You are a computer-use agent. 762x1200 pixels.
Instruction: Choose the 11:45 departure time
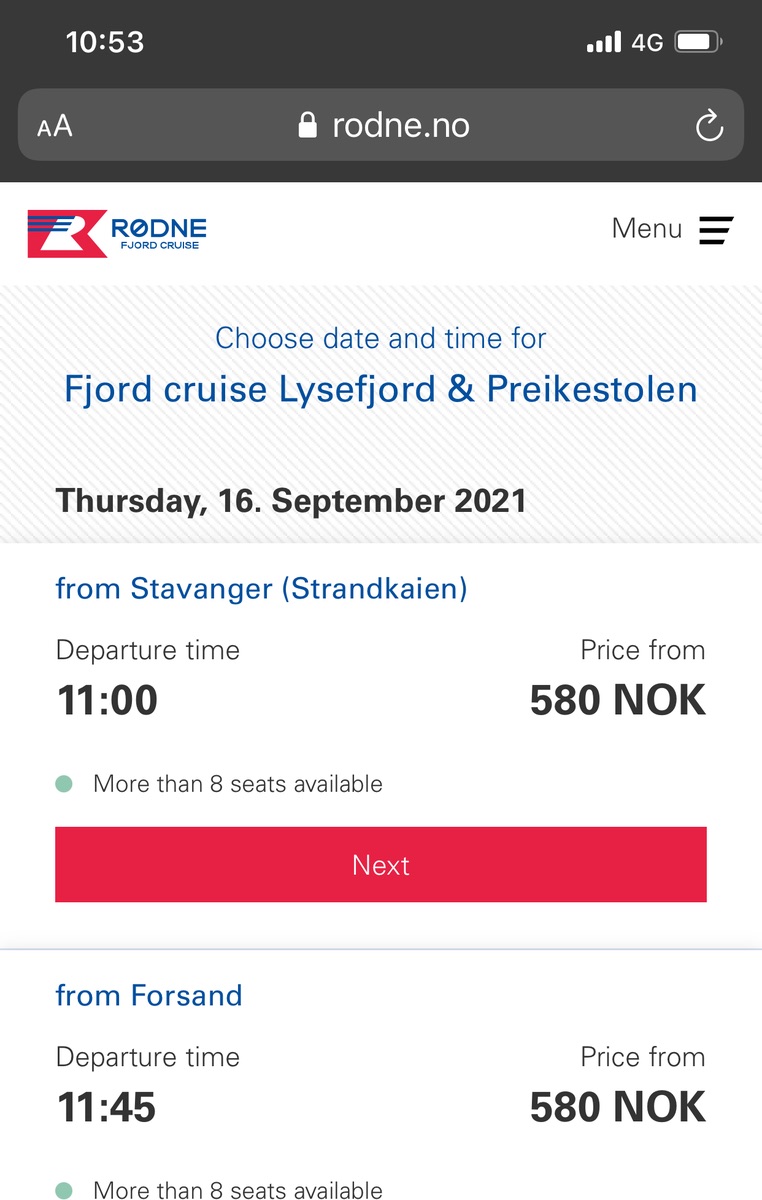pos(106,1107)
